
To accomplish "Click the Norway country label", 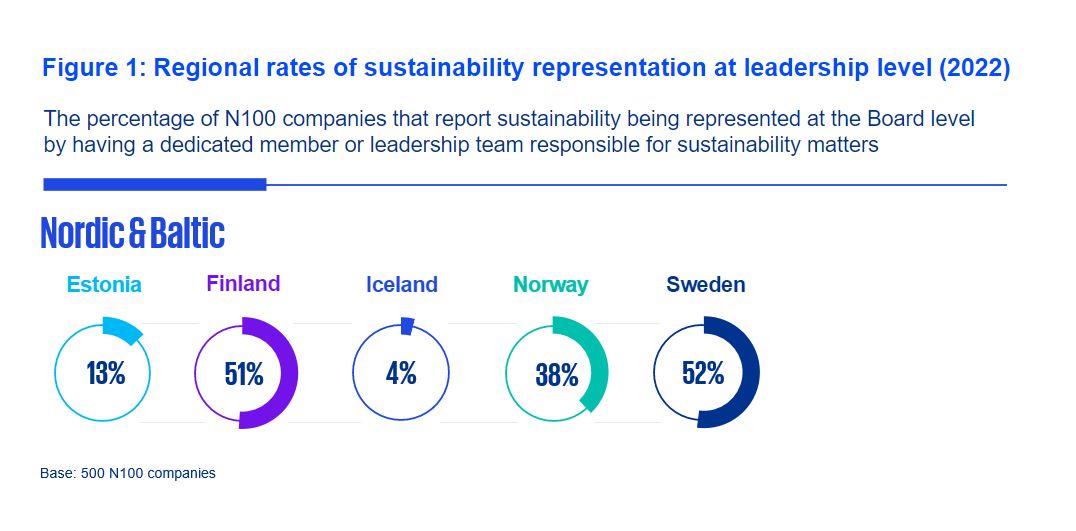I will 551,285.
